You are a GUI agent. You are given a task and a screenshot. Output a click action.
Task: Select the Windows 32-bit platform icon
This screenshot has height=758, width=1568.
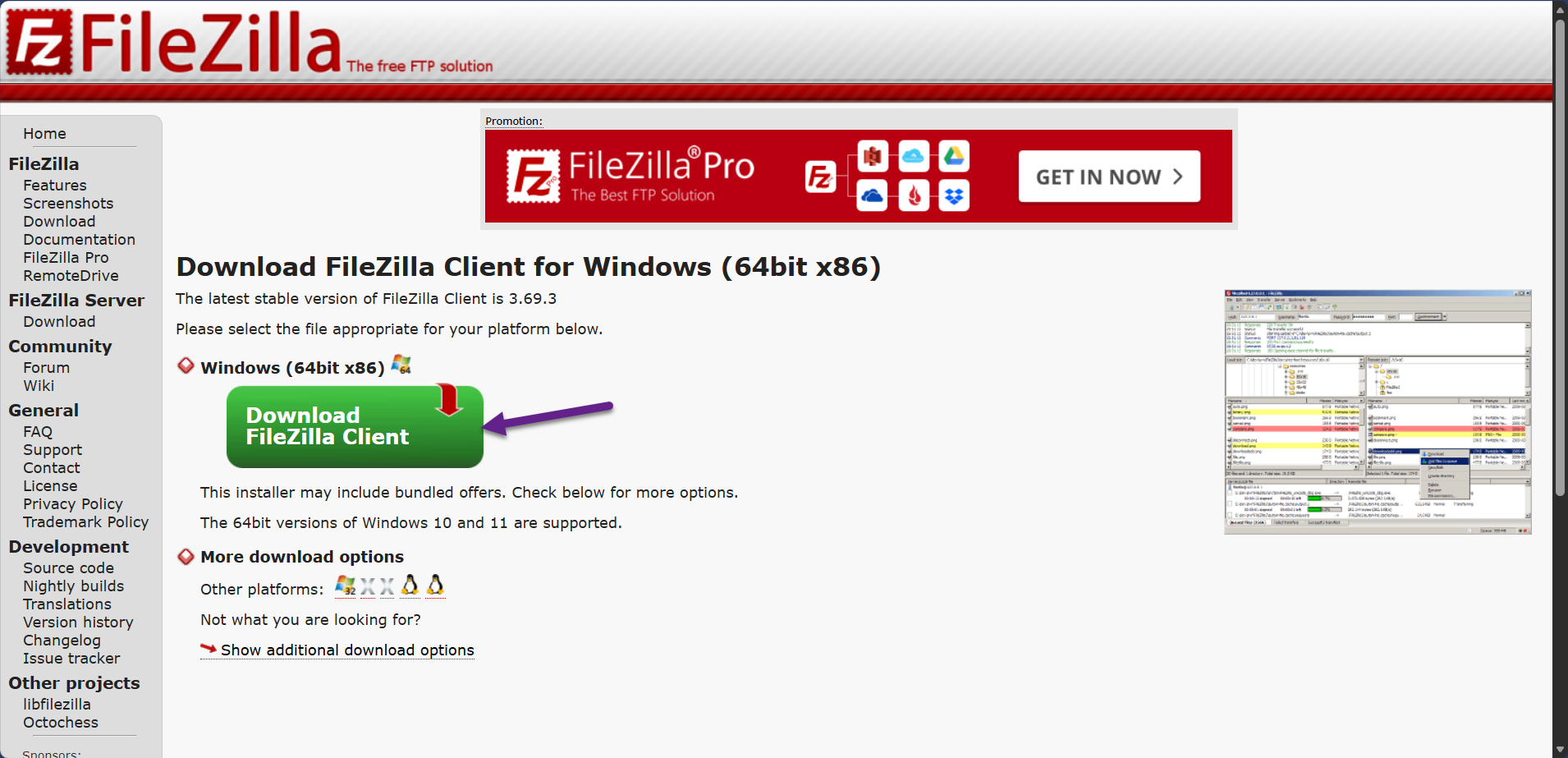(346, 586)
